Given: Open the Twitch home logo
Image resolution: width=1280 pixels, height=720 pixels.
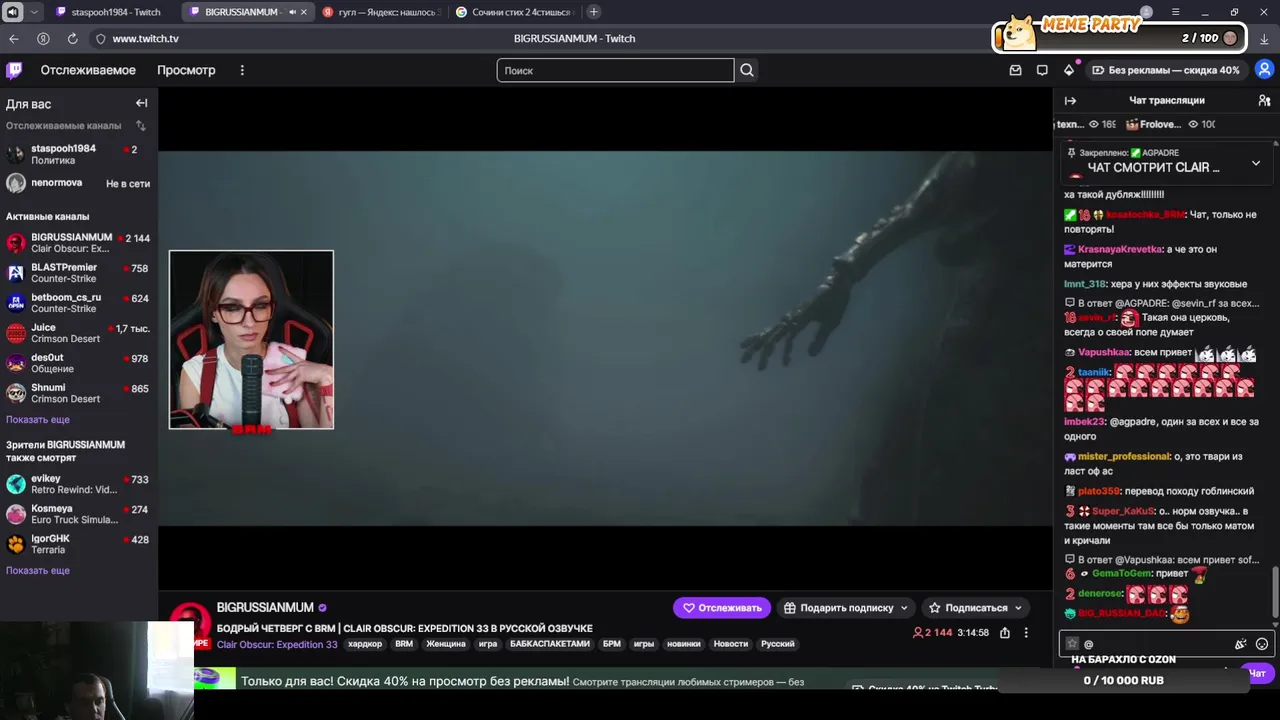Looking at the screenshot, I should click(x=14, y=70).
